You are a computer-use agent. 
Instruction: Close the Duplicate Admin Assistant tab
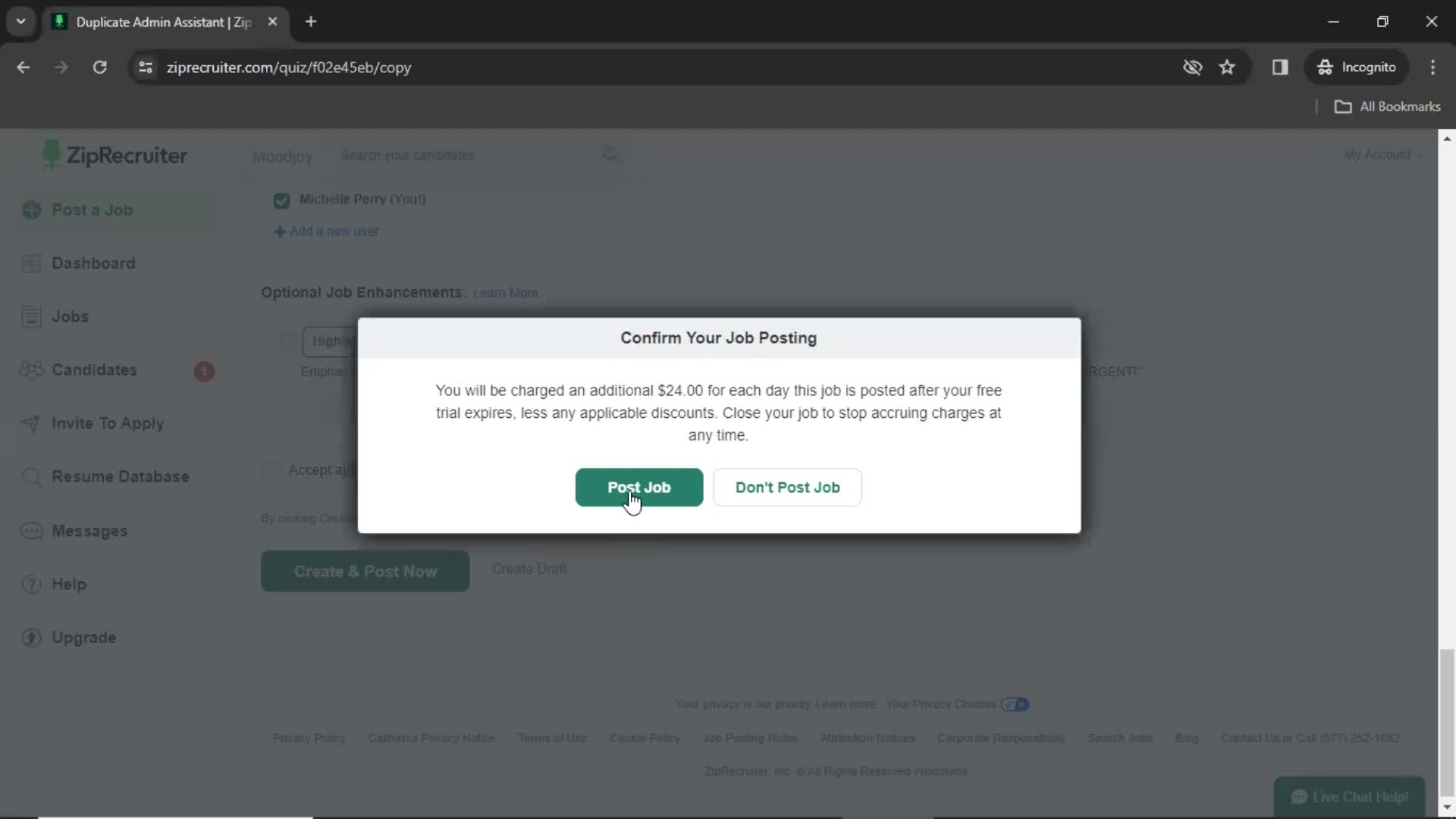click(x=272, y=22)
